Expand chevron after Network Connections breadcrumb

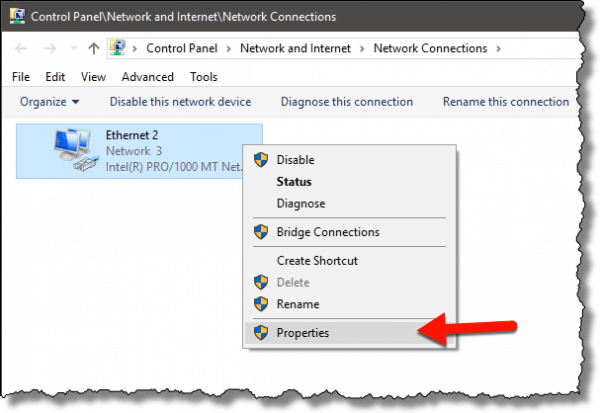tap(498, 49)
